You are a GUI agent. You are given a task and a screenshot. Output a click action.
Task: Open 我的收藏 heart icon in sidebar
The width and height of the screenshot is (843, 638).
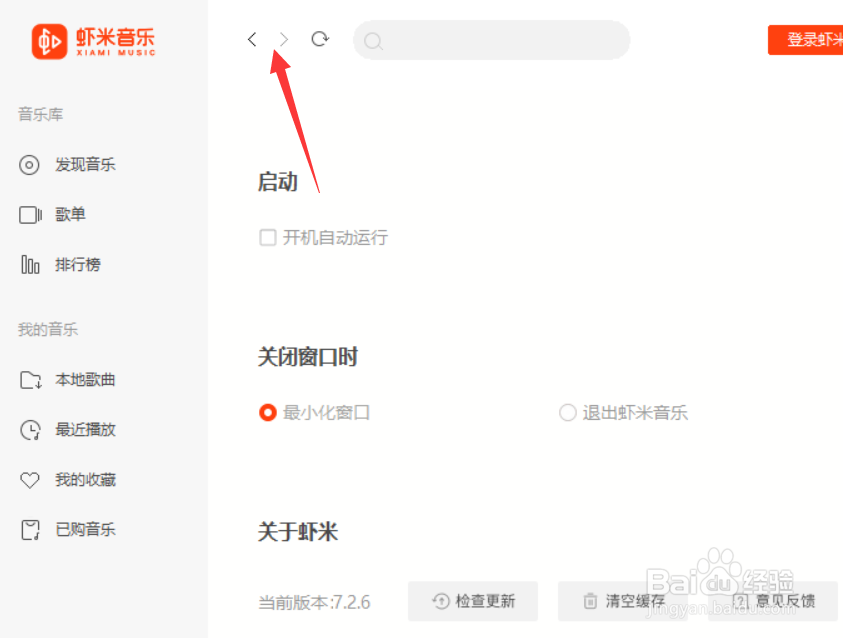pyautogui.click(x=30, y=480)
